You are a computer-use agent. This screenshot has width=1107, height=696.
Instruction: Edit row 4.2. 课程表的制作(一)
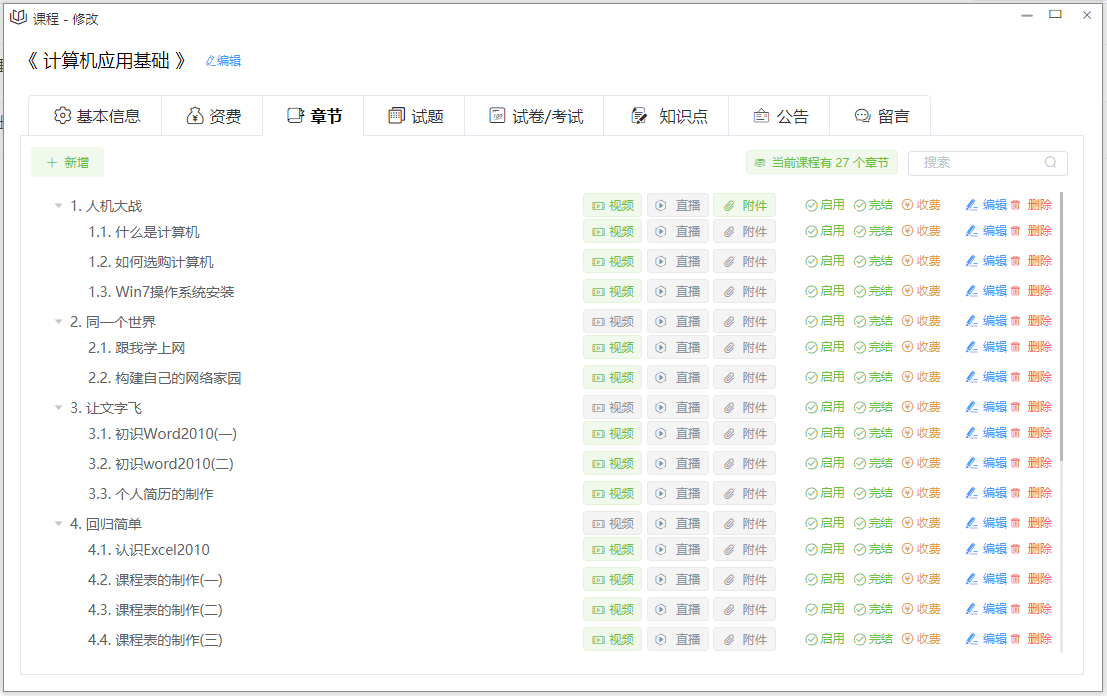[x=986, y=579]
